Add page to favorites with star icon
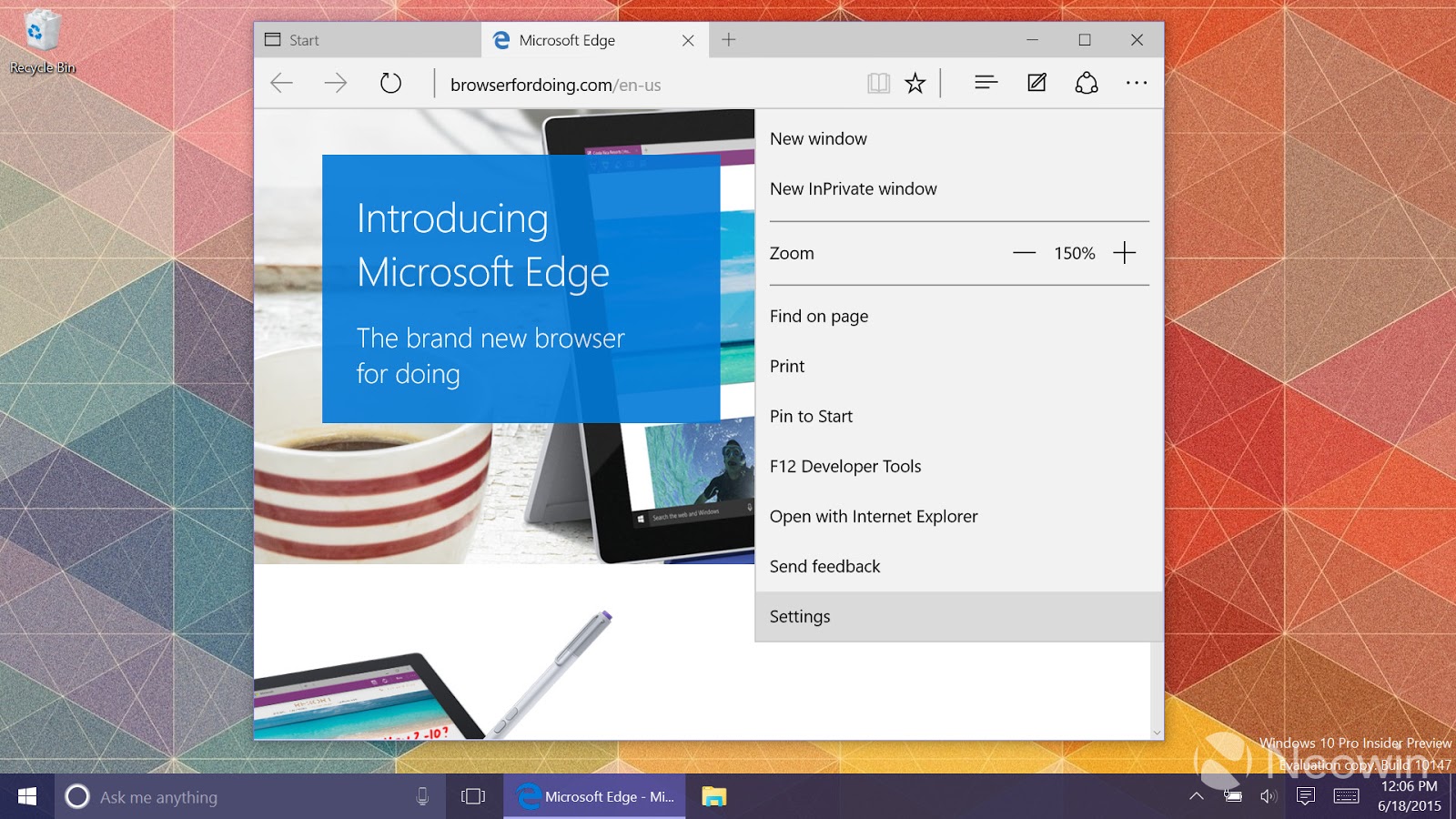1456x819 pixels. click(x=915, y=84)
